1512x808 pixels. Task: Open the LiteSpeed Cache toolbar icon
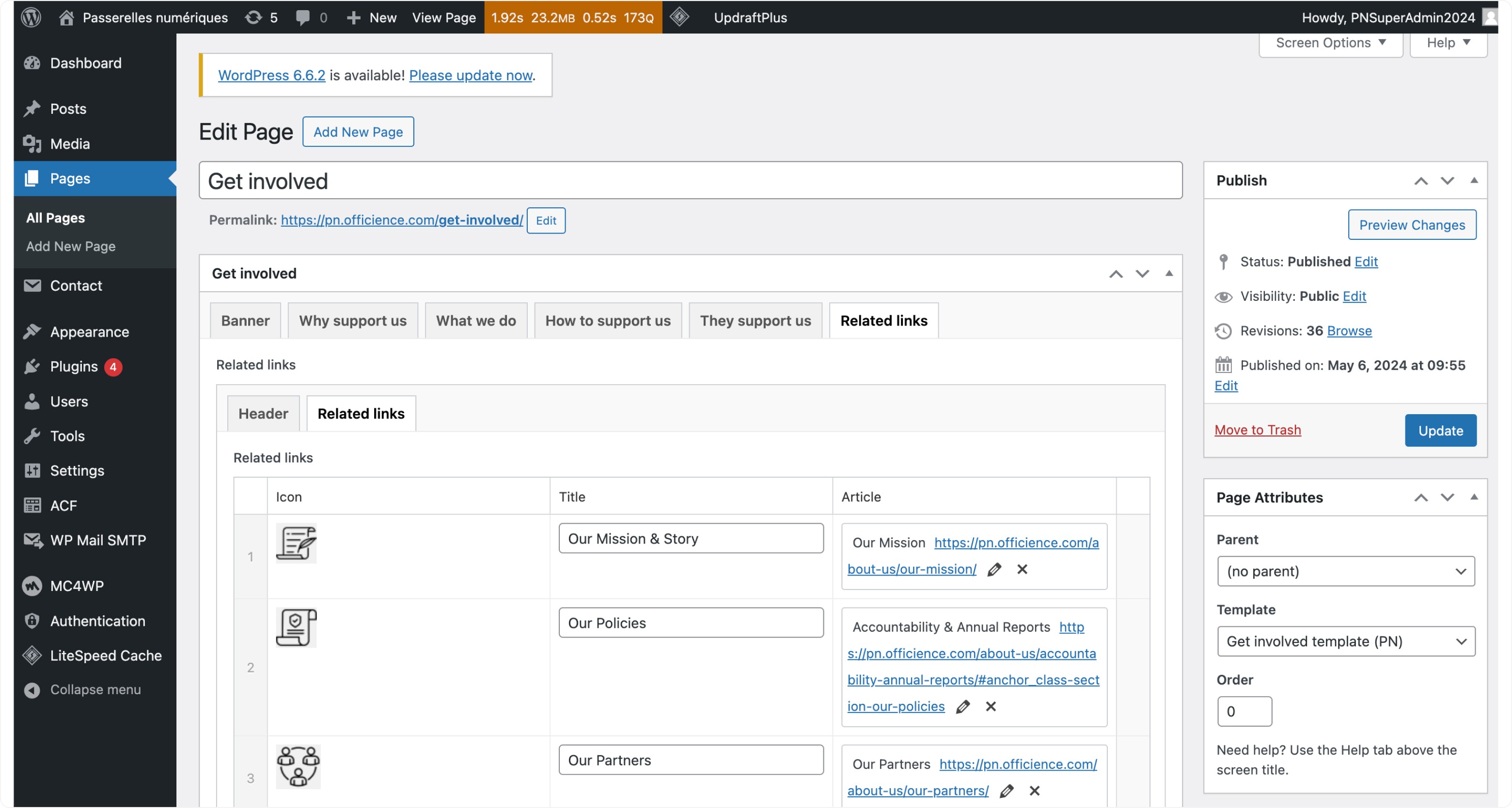pyautogui.click(x=679, y=17)
